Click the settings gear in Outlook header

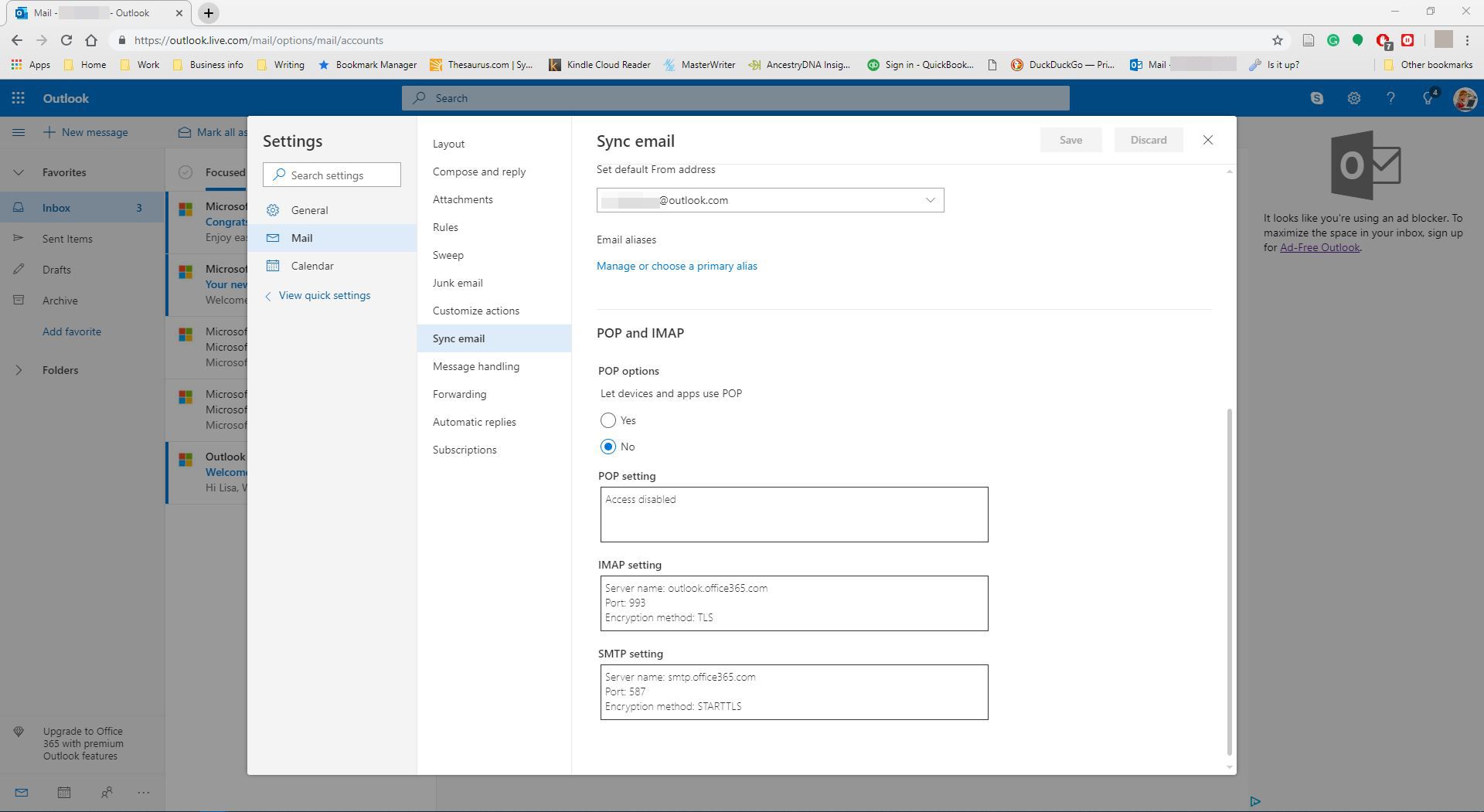pos(1353,98)
